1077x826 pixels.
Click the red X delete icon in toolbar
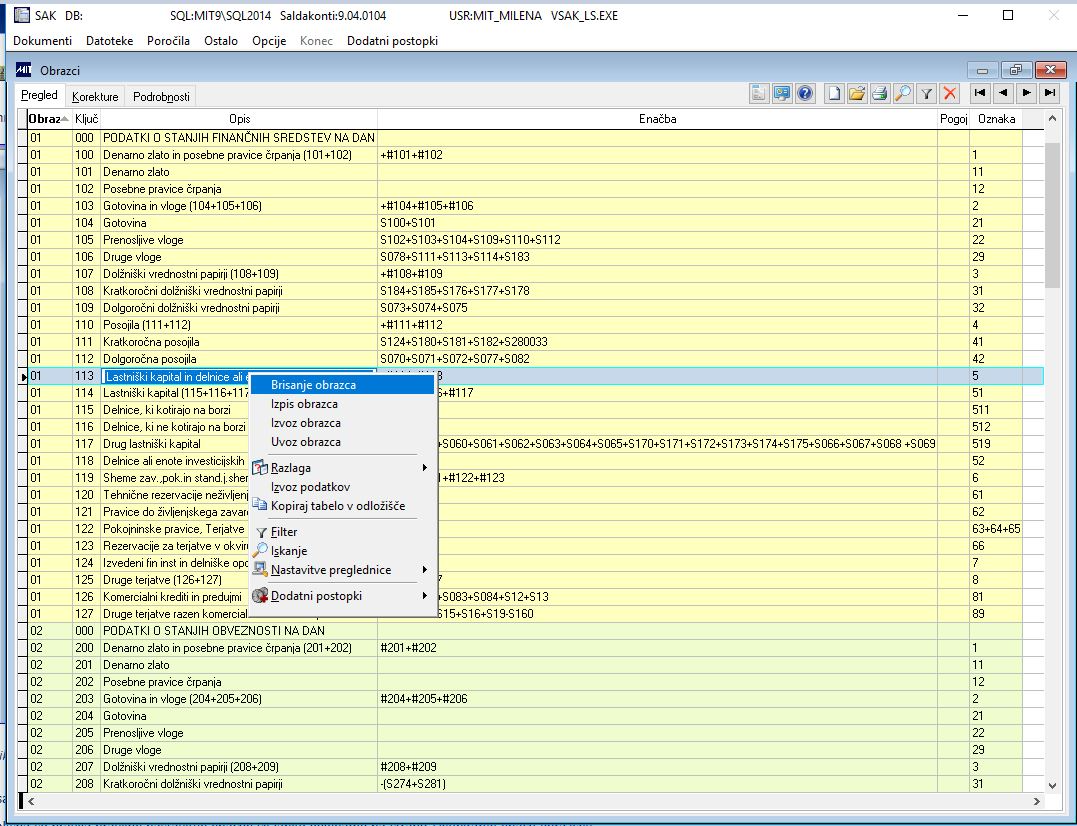coord(950,94)
